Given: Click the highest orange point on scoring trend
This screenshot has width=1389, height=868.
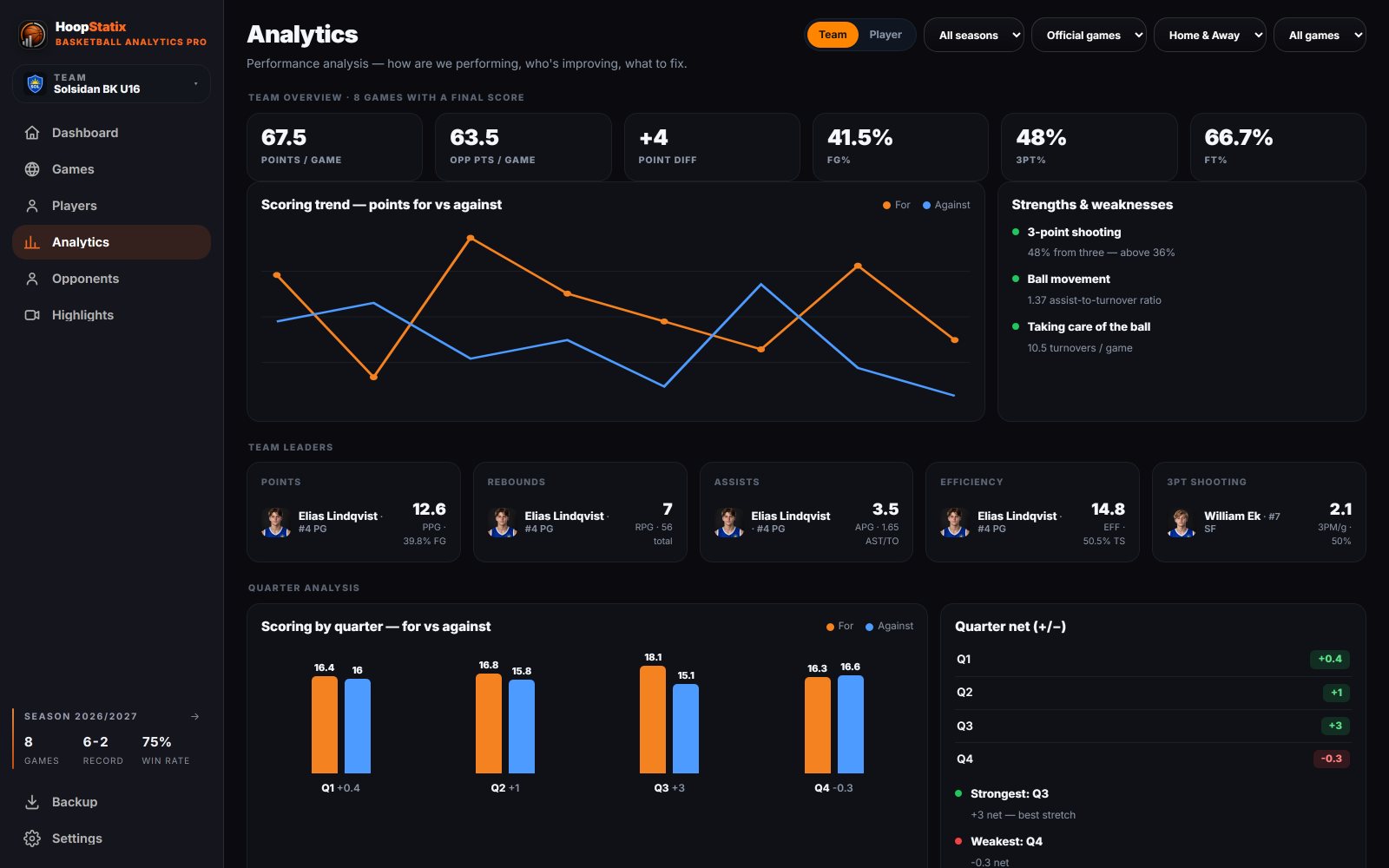Looking at the screenshot, I should tap(471, 238).
